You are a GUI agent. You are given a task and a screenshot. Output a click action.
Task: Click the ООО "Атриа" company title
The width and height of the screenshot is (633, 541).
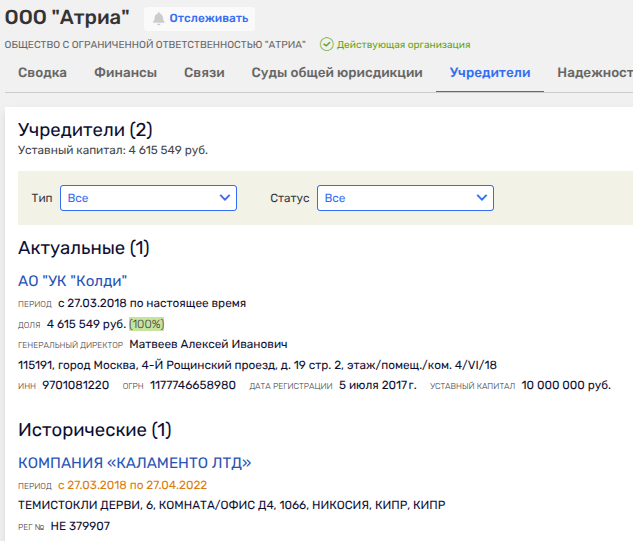coord(67,18)
